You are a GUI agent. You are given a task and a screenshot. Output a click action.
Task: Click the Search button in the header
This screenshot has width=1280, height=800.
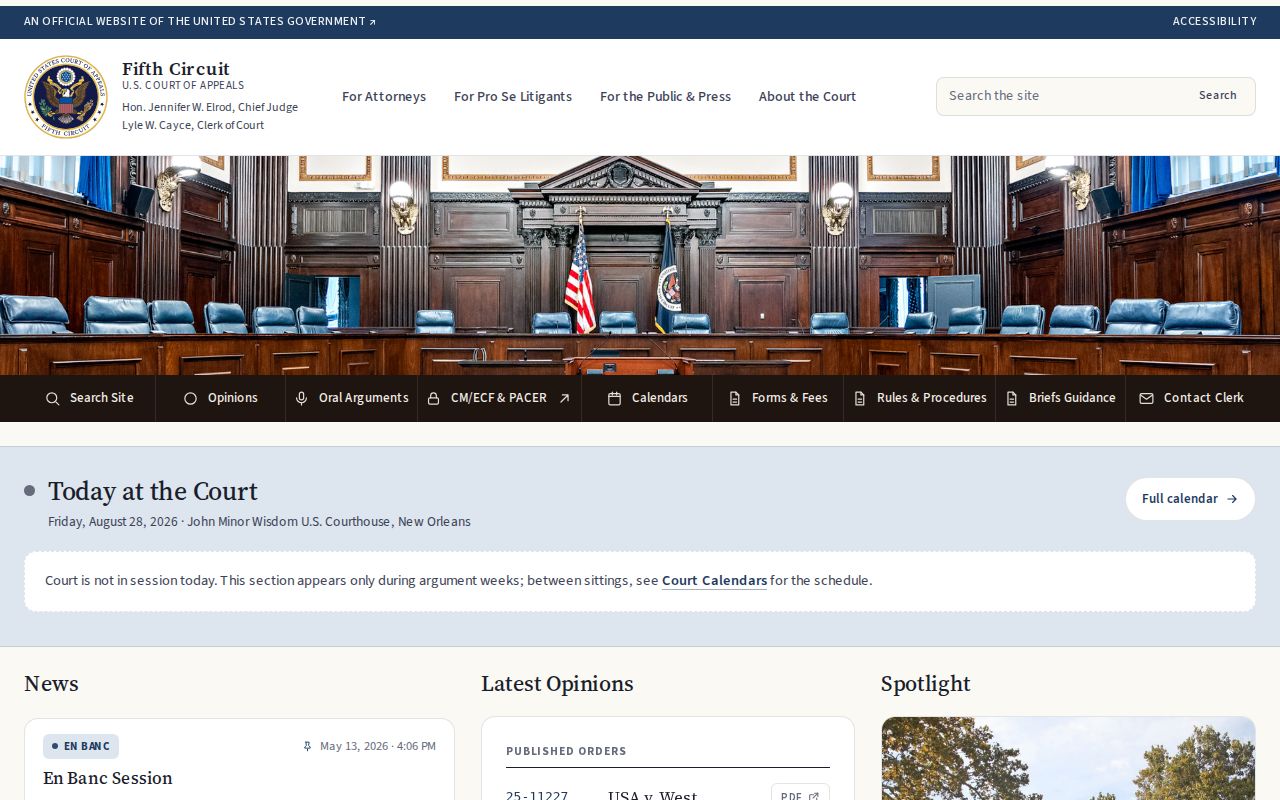(x=1217, y=96)
